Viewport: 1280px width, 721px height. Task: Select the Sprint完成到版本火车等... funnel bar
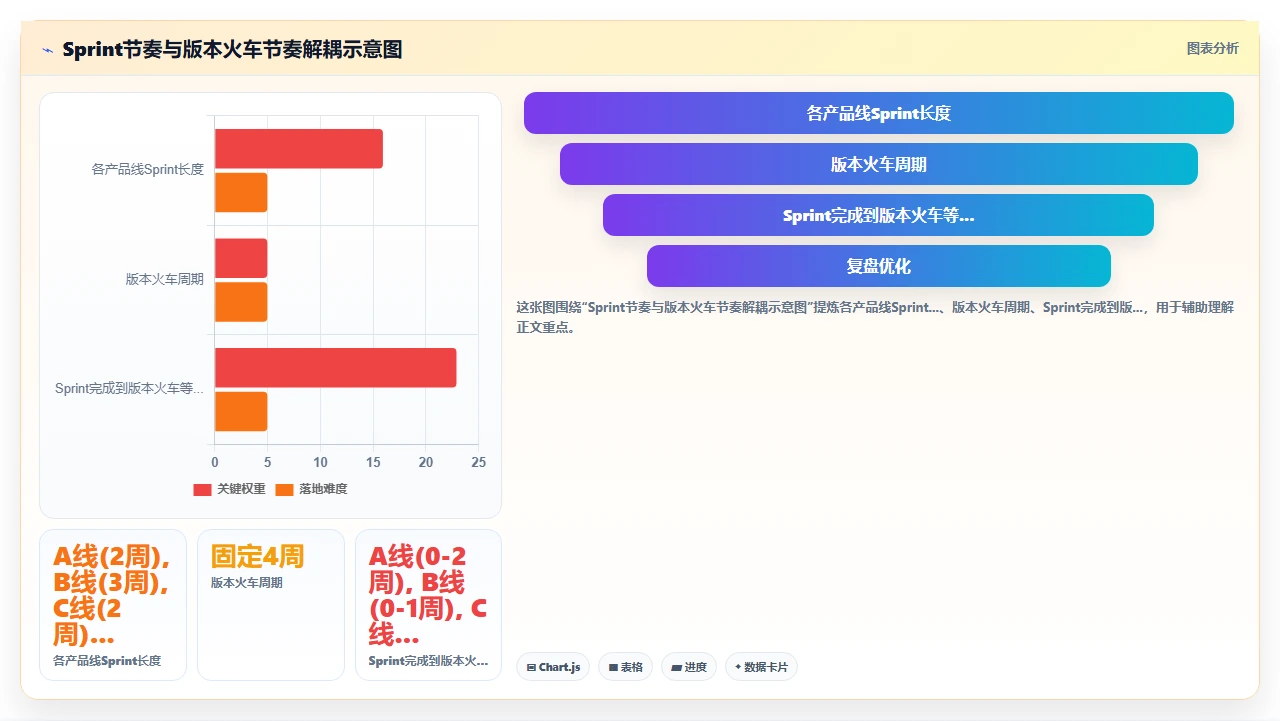tap(878, 215)
